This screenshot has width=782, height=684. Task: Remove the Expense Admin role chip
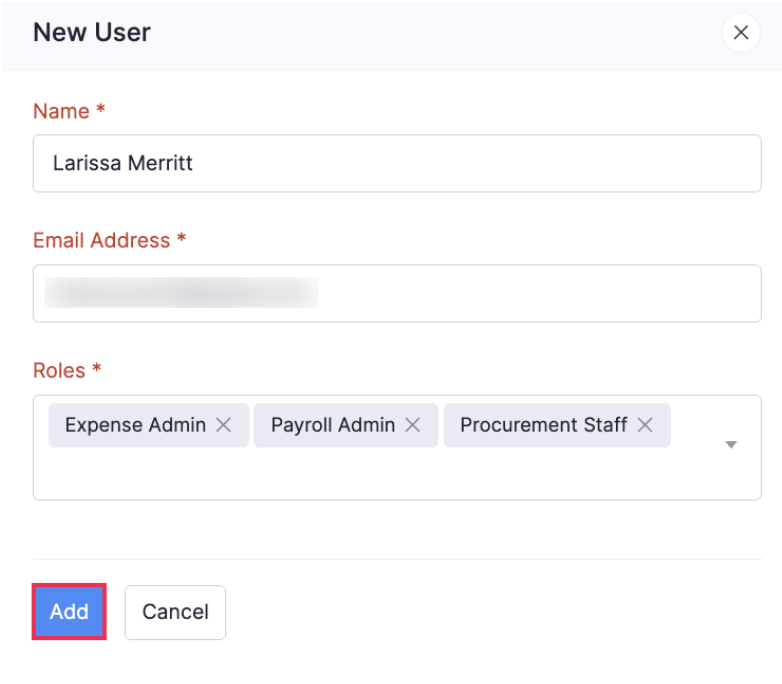click(224, 425)
